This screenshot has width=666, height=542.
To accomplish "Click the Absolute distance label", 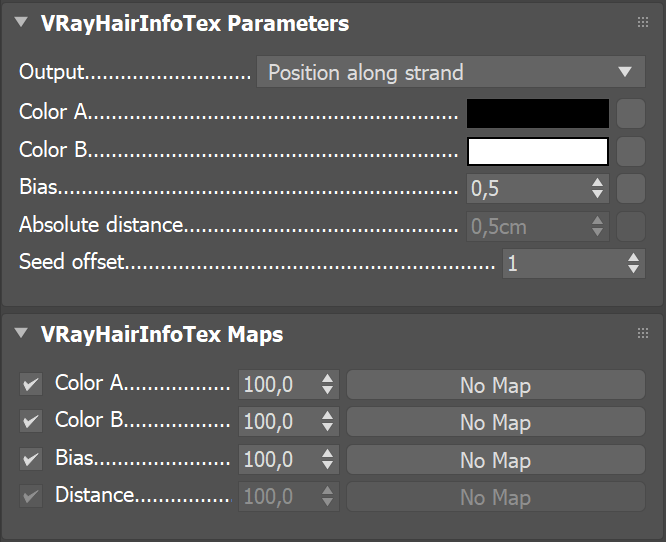I will pyautogui.click(x=101, y=224).
